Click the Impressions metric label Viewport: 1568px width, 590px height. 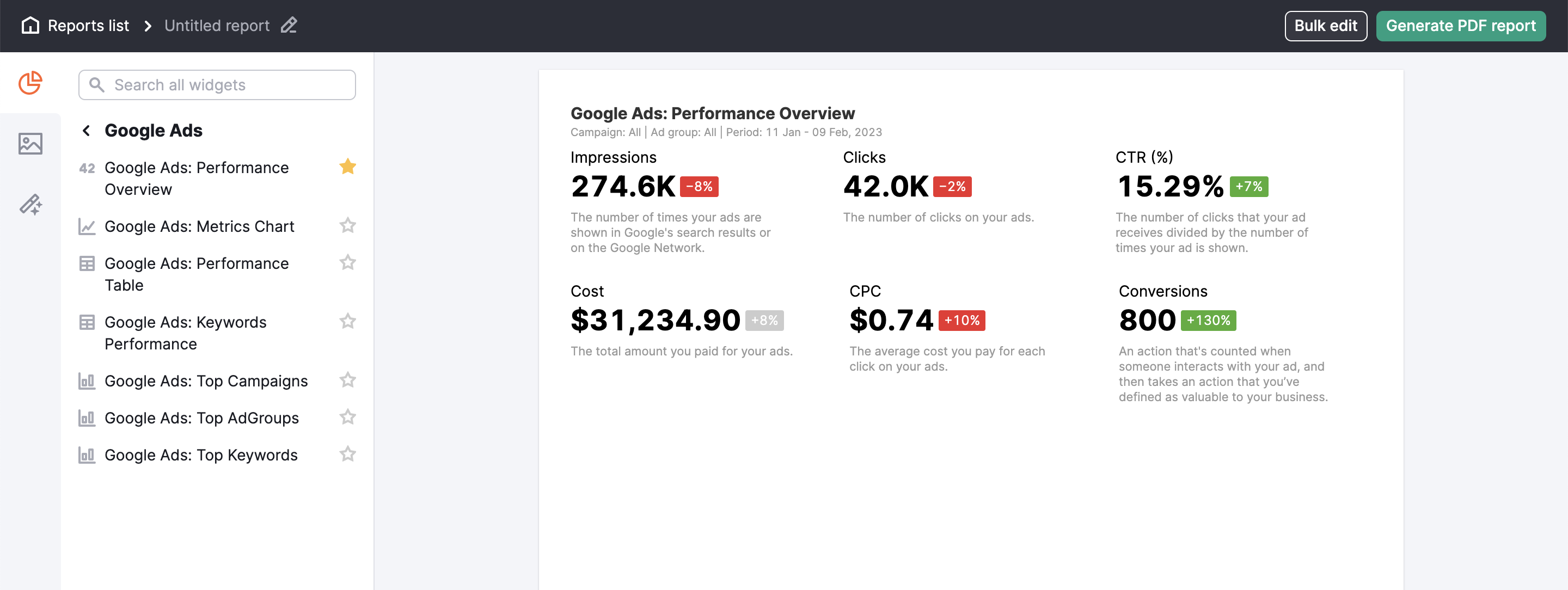coord(614,157)
